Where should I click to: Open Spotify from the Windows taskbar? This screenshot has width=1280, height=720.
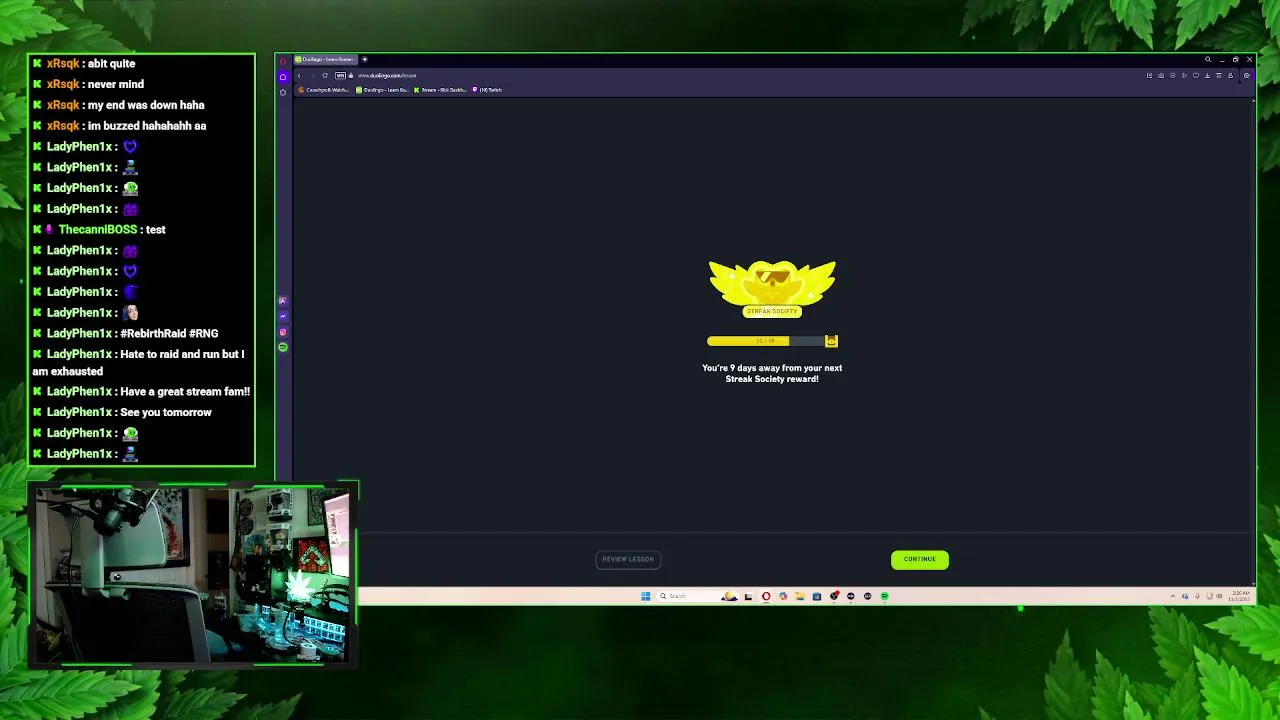coord(884,596)
